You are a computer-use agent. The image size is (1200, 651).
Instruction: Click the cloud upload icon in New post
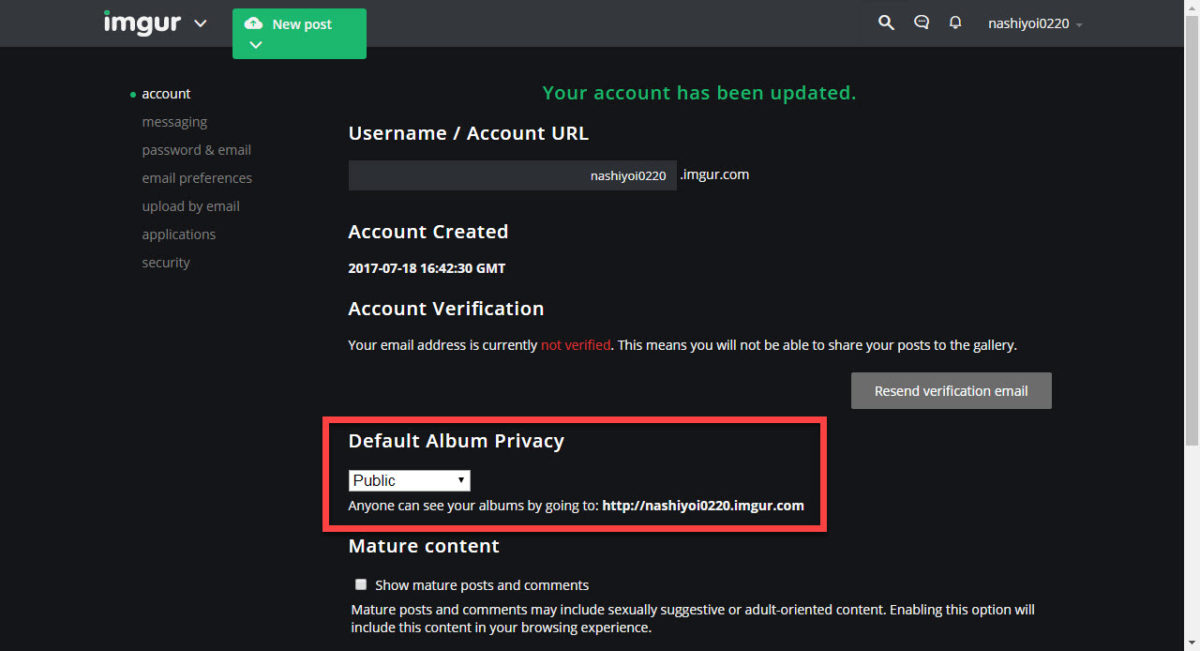tap(254, 23)
